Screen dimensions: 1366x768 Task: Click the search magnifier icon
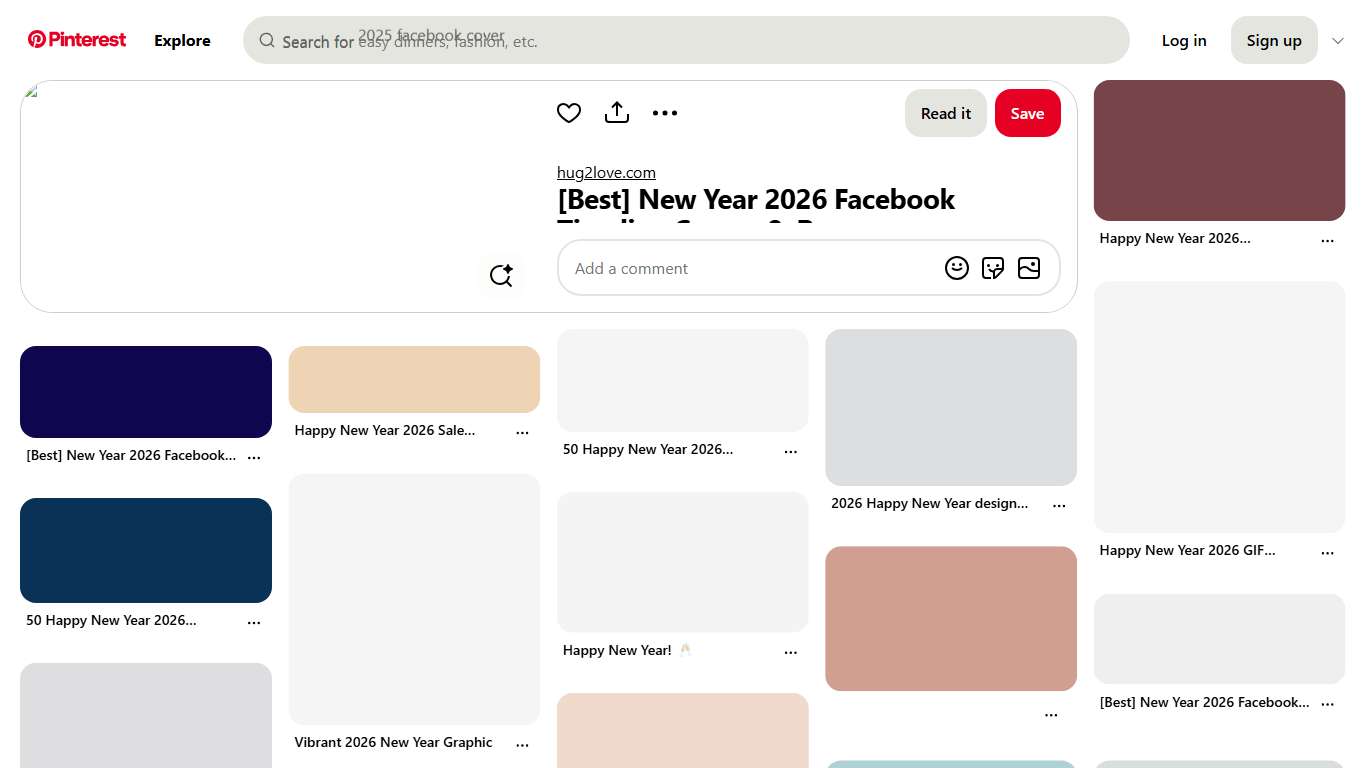click(x=267, y=40)
